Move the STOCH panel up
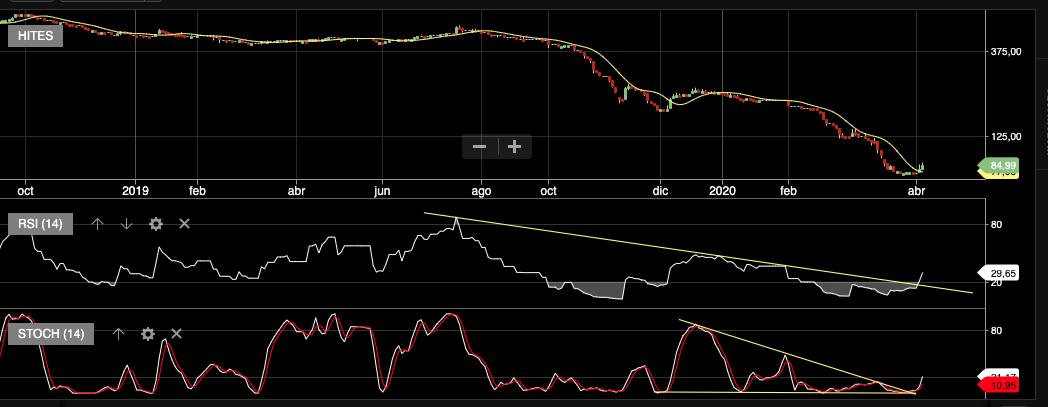Screen dimensions: 1048x407 (118, 334)
